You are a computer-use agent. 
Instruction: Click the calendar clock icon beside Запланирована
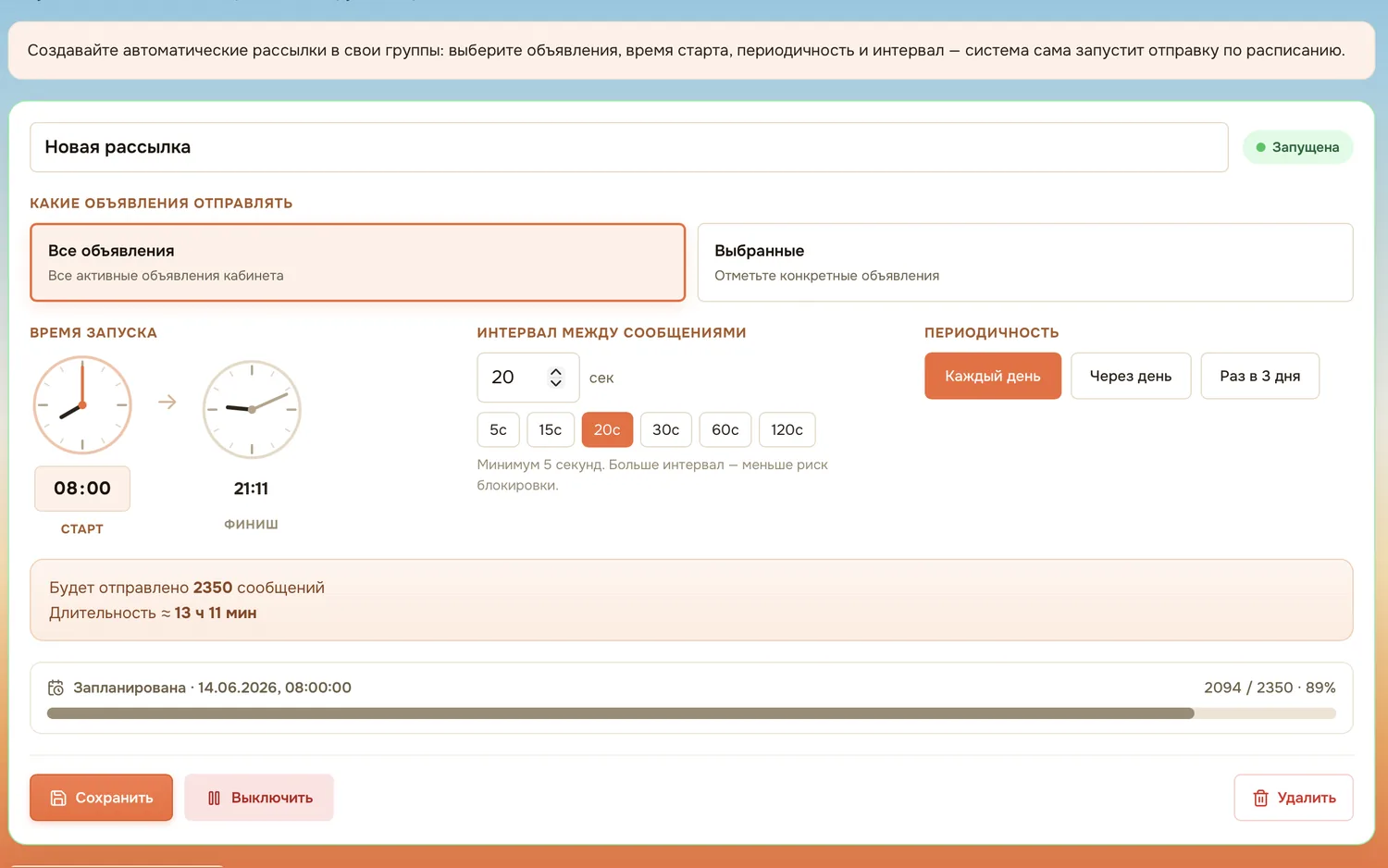(x=56, y=688)
